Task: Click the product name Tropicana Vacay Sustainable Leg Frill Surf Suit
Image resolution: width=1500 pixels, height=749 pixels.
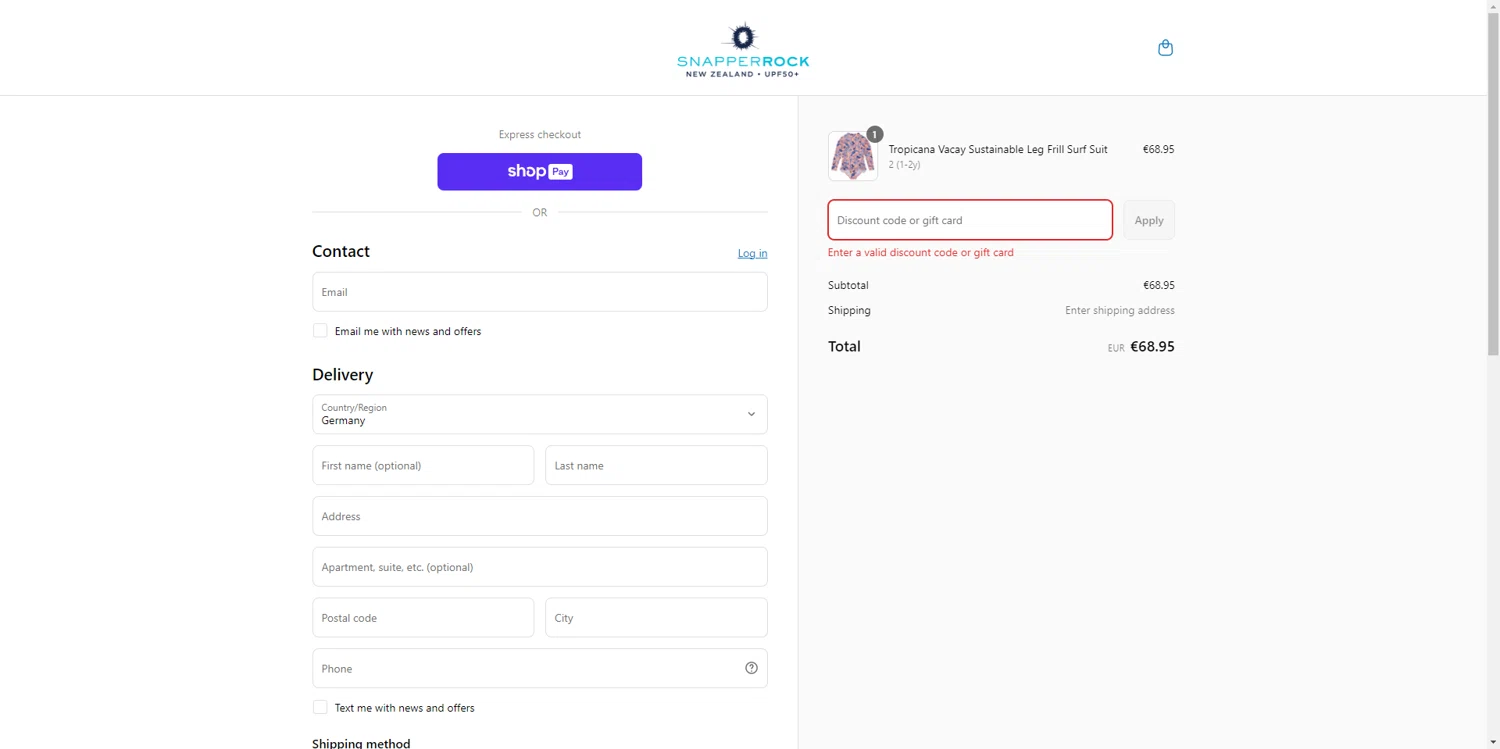Action: coord(998,149)
